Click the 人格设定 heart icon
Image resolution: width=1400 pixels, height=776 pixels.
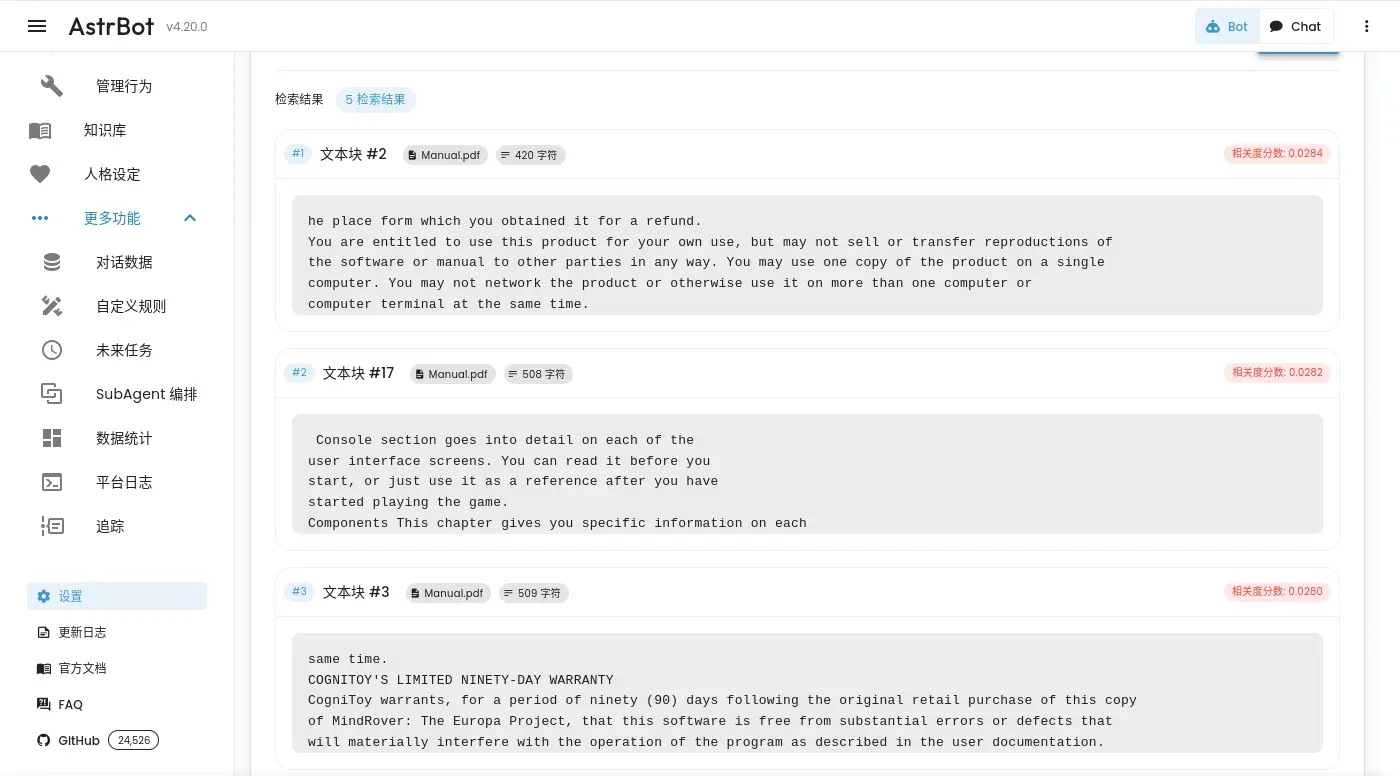click(x=40, y=174)
